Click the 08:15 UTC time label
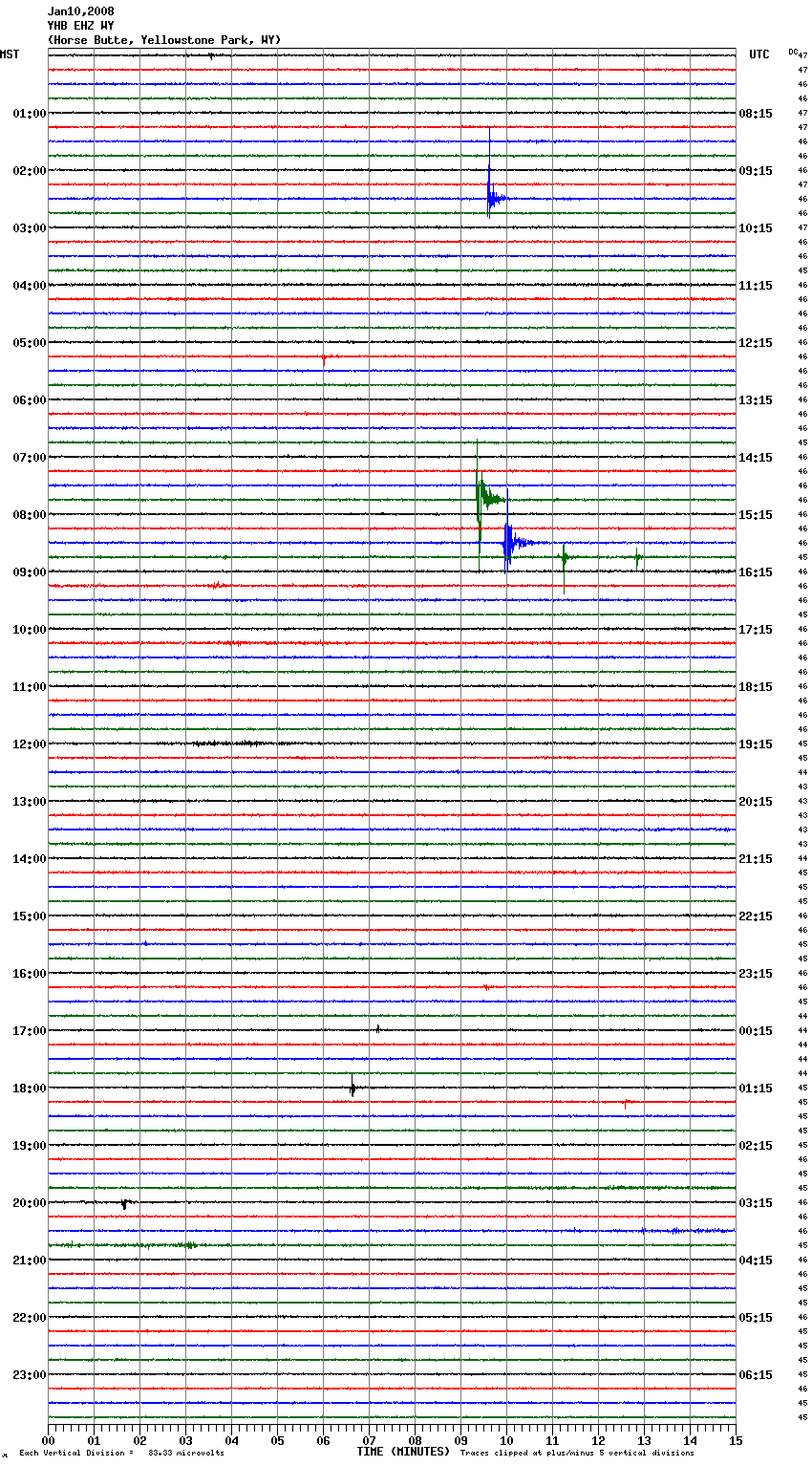This screenshot has width=812, height=1466. 756,114
